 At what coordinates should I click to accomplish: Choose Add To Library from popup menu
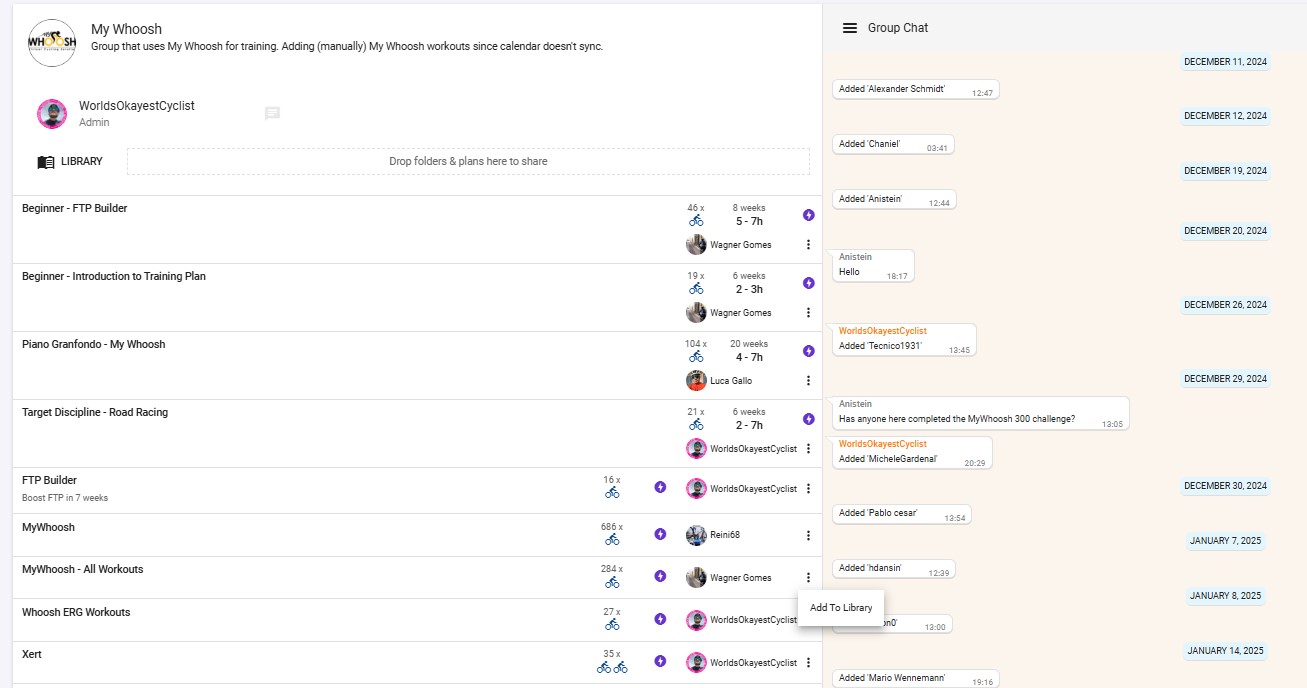841,607
